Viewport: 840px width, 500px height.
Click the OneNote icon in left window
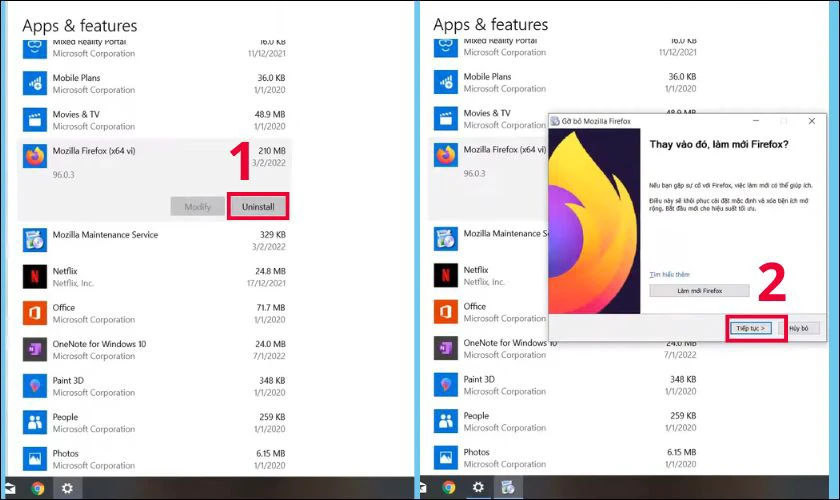pos(35,349)
